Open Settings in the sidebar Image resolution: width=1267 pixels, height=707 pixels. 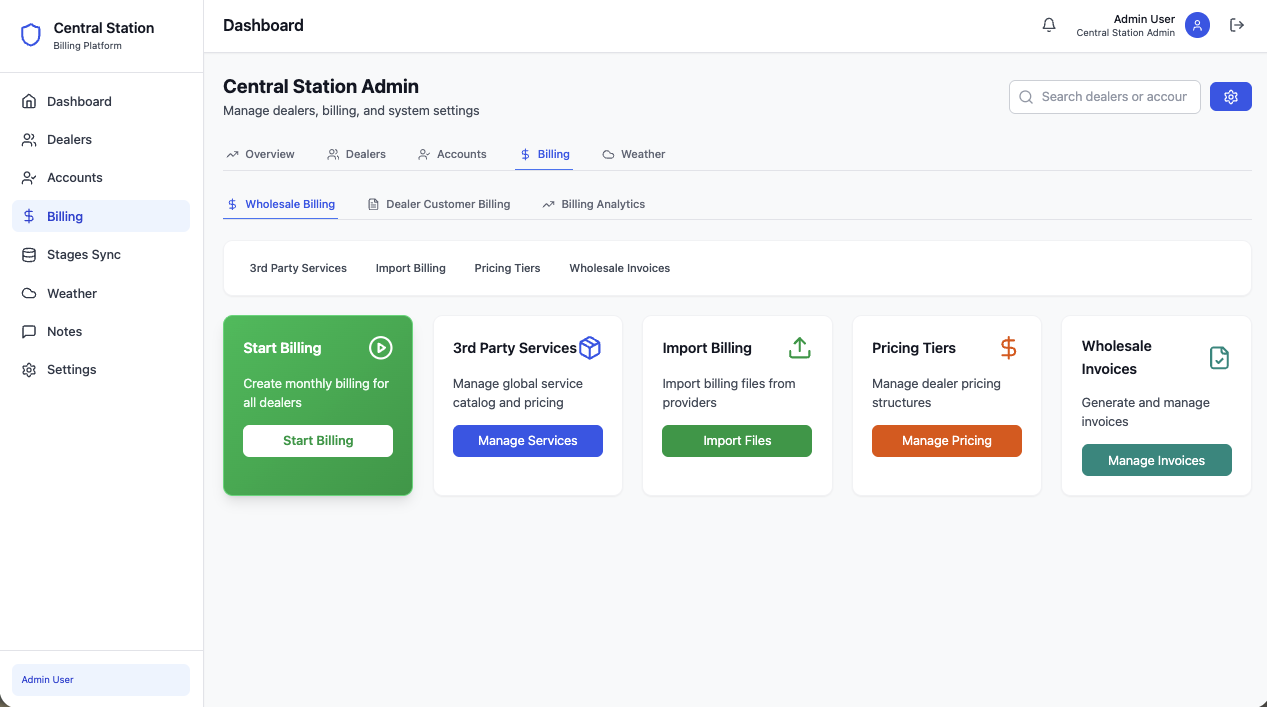101,369
